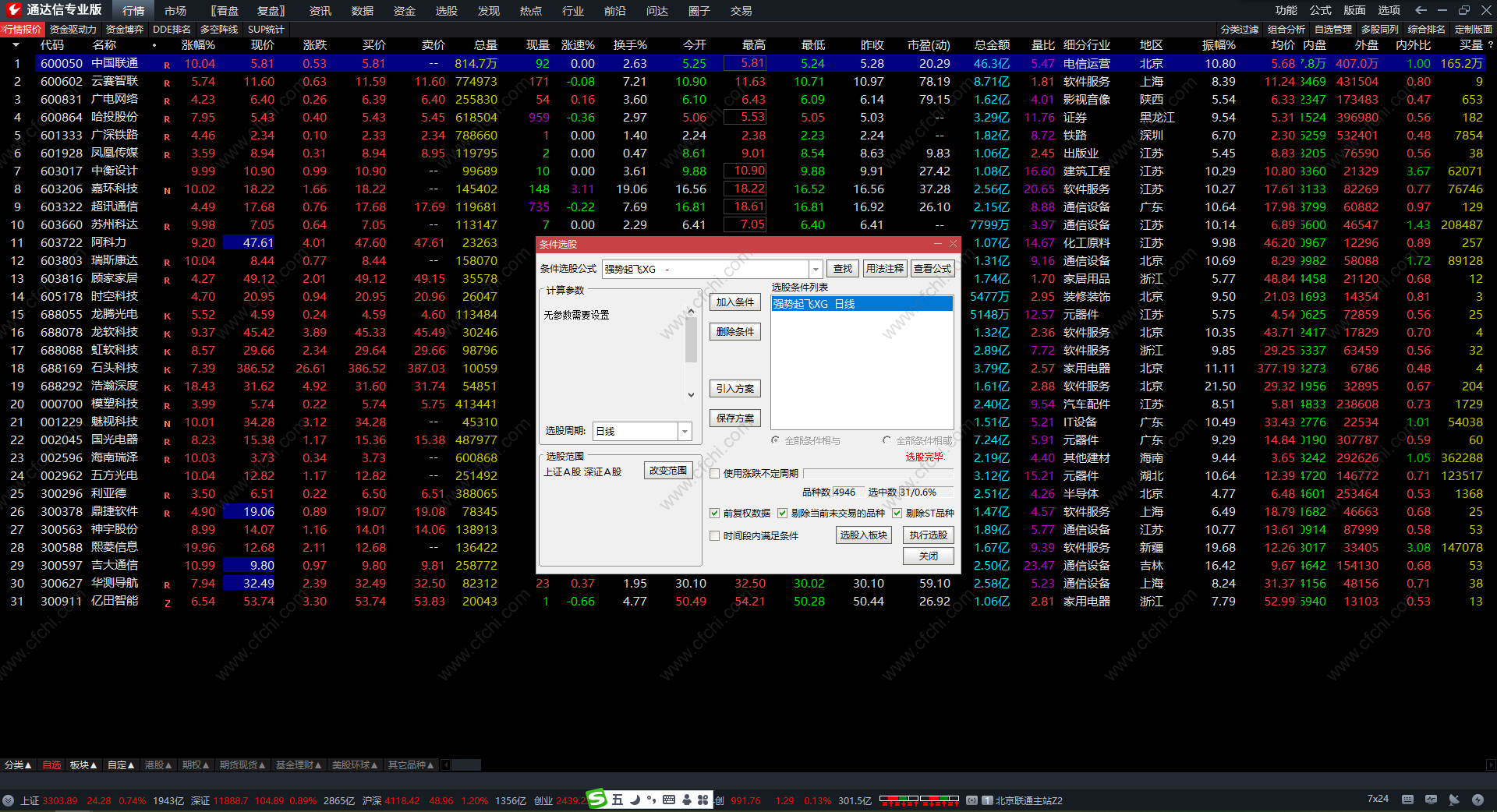Expand the 分类▲ bottom tab menu
1497x812 pixels.
click(18, 765)
